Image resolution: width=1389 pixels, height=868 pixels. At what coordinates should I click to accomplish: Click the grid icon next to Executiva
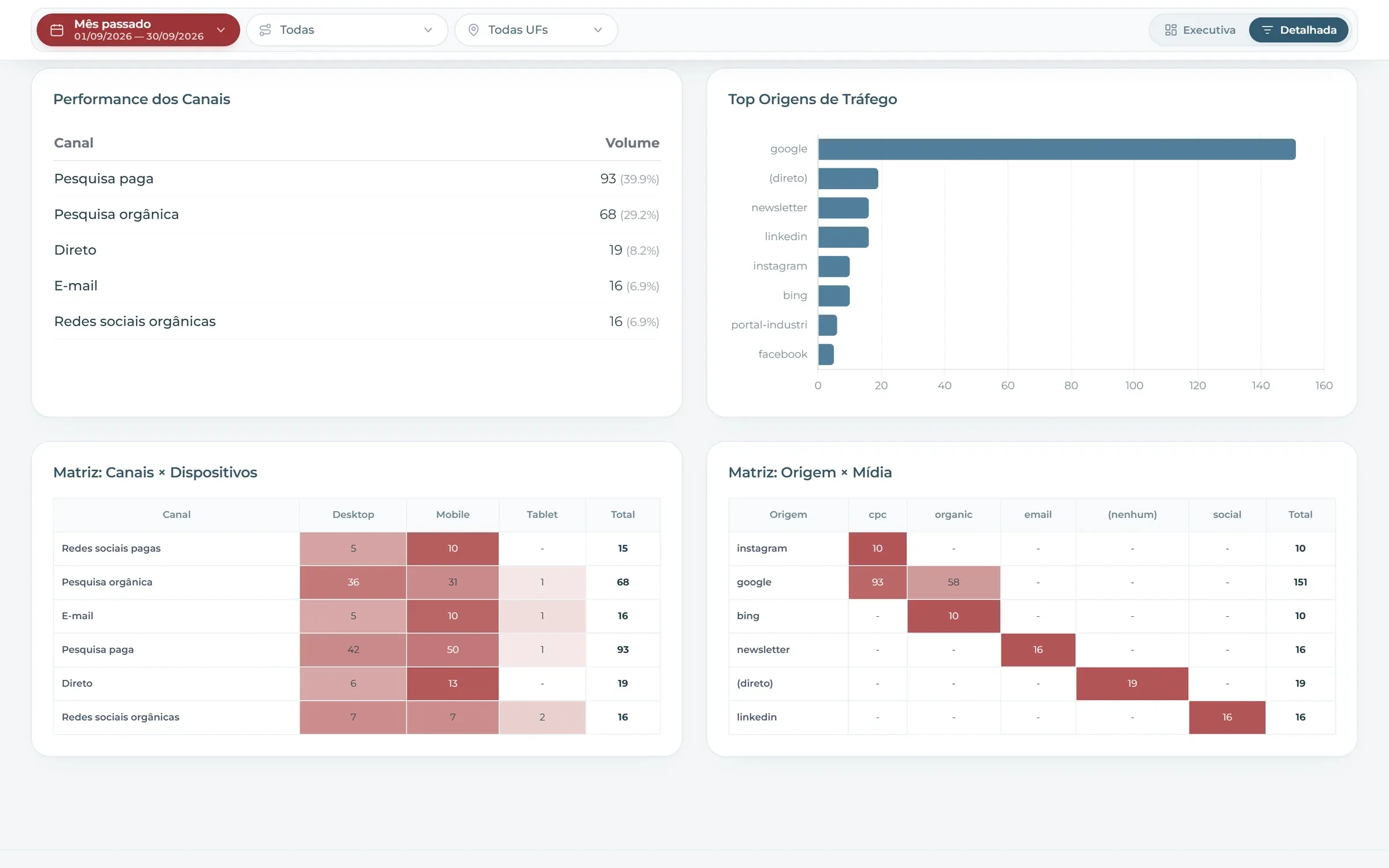point(1171,30)
